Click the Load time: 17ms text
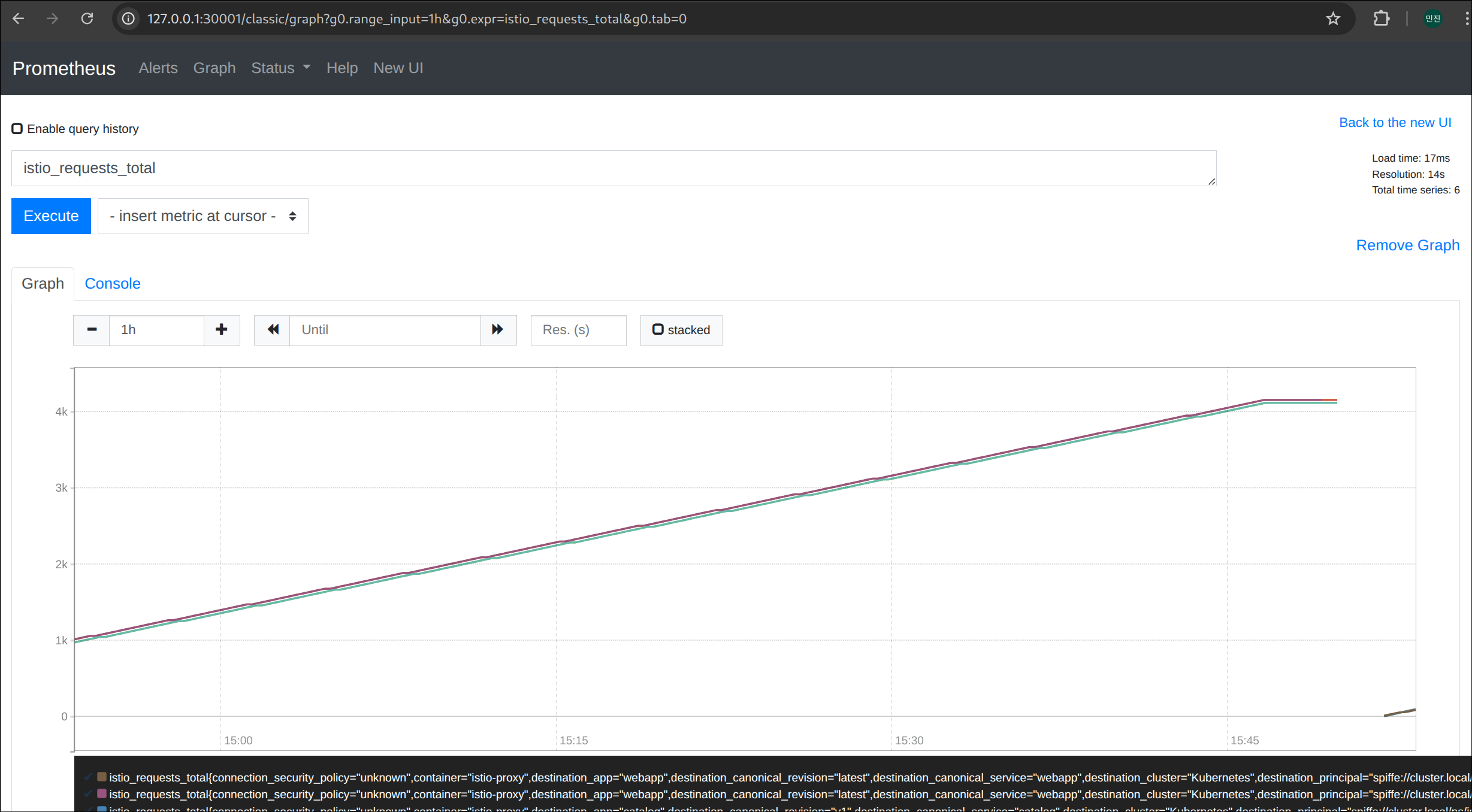Viewport: 1472px width, 812px height. click(1411, 158)
